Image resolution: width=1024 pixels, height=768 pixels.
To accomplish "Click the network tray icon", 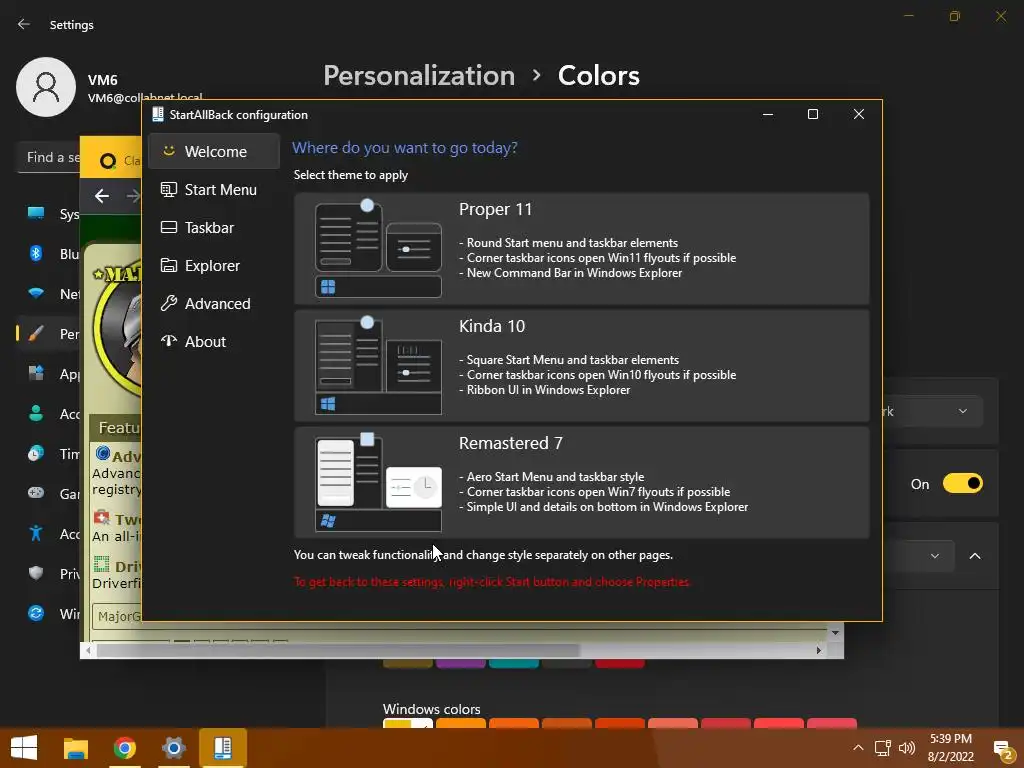I will tap(883, 748).
